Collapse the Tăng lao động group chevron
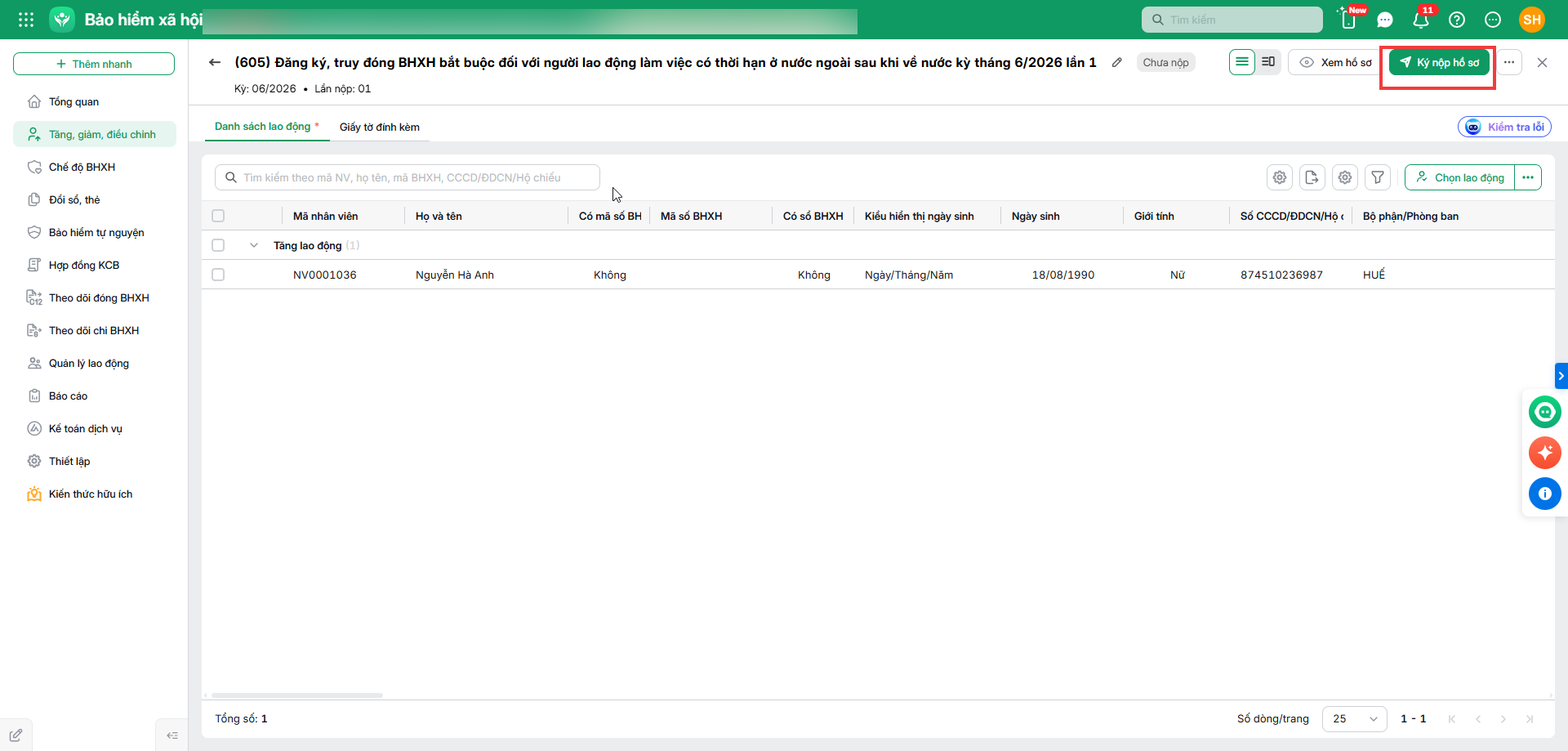Viewport: 1568px width, 751px height. 254,245
